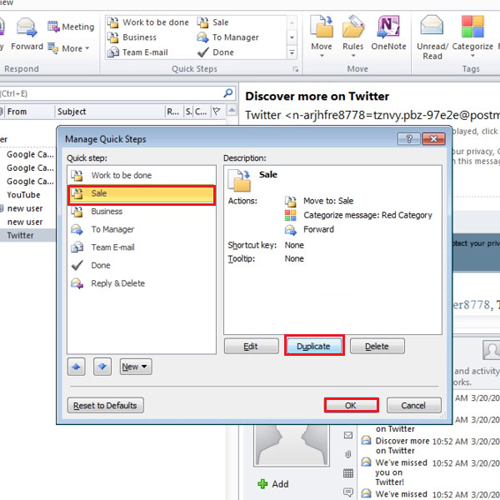The height and width of the screenshot is (500, 500).
Task: Select Work to be done in quick step list
Action: [142, 175]
